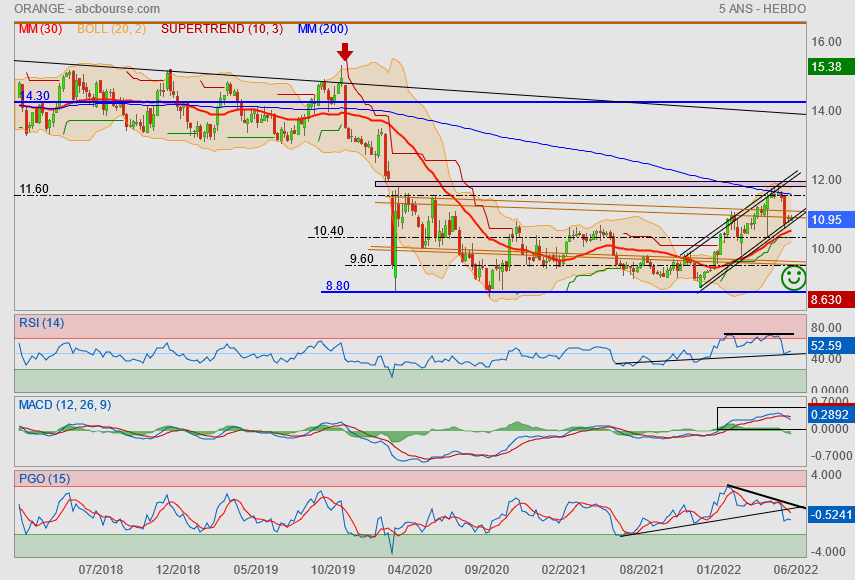
Task: Click the 08/2021 date axis label
Action: (x=642, y=570)
